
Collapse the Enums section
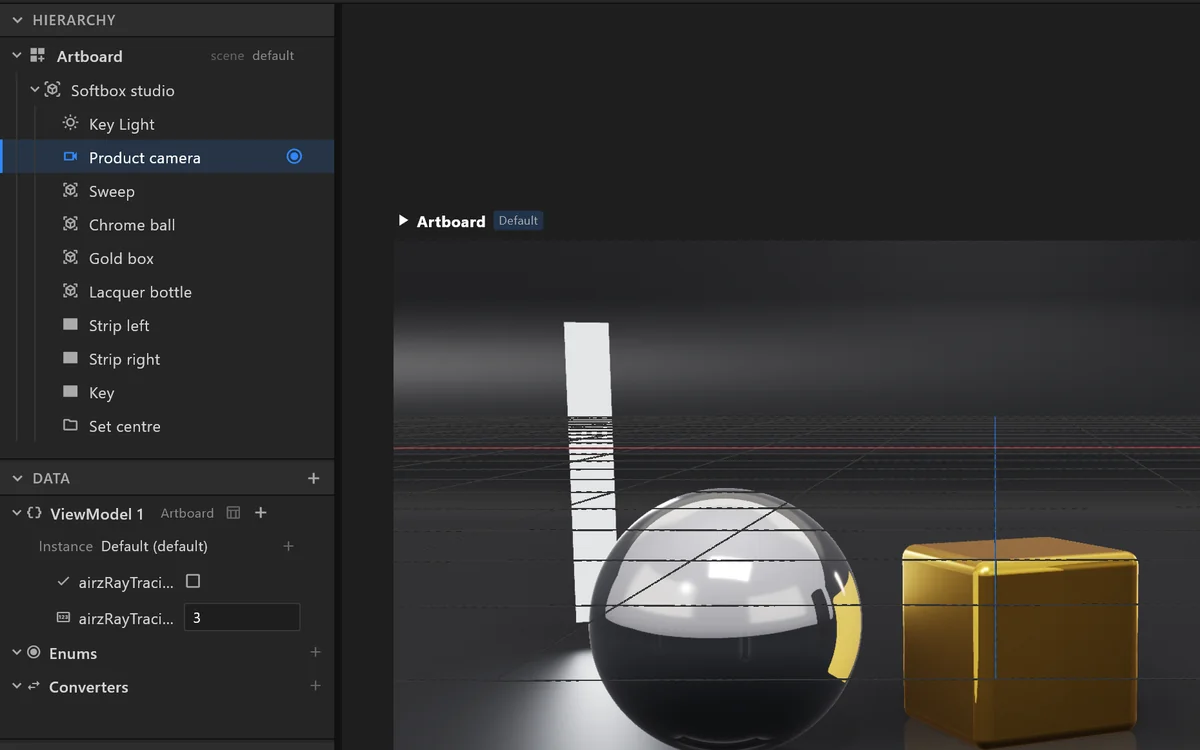click(17, 652)
